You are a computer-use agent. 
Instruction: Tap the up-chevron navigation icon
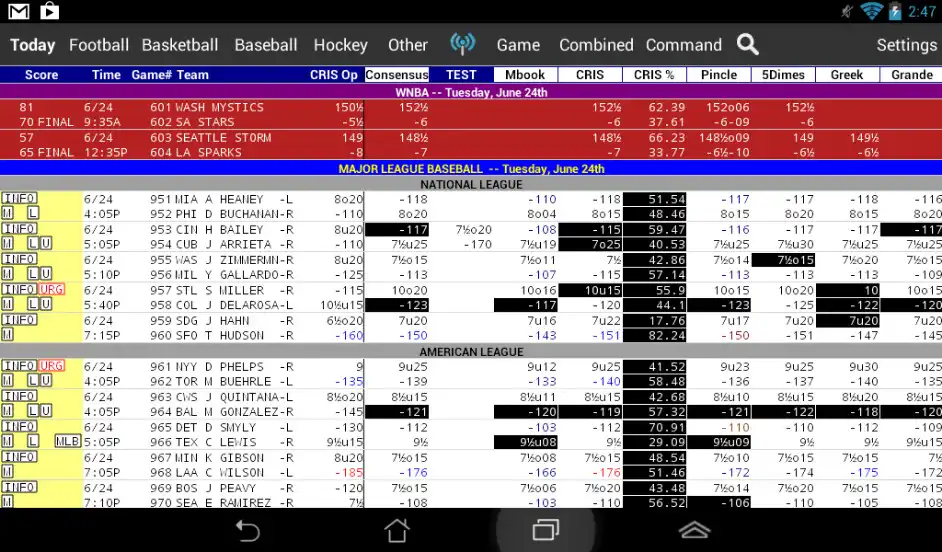point(694,529)
